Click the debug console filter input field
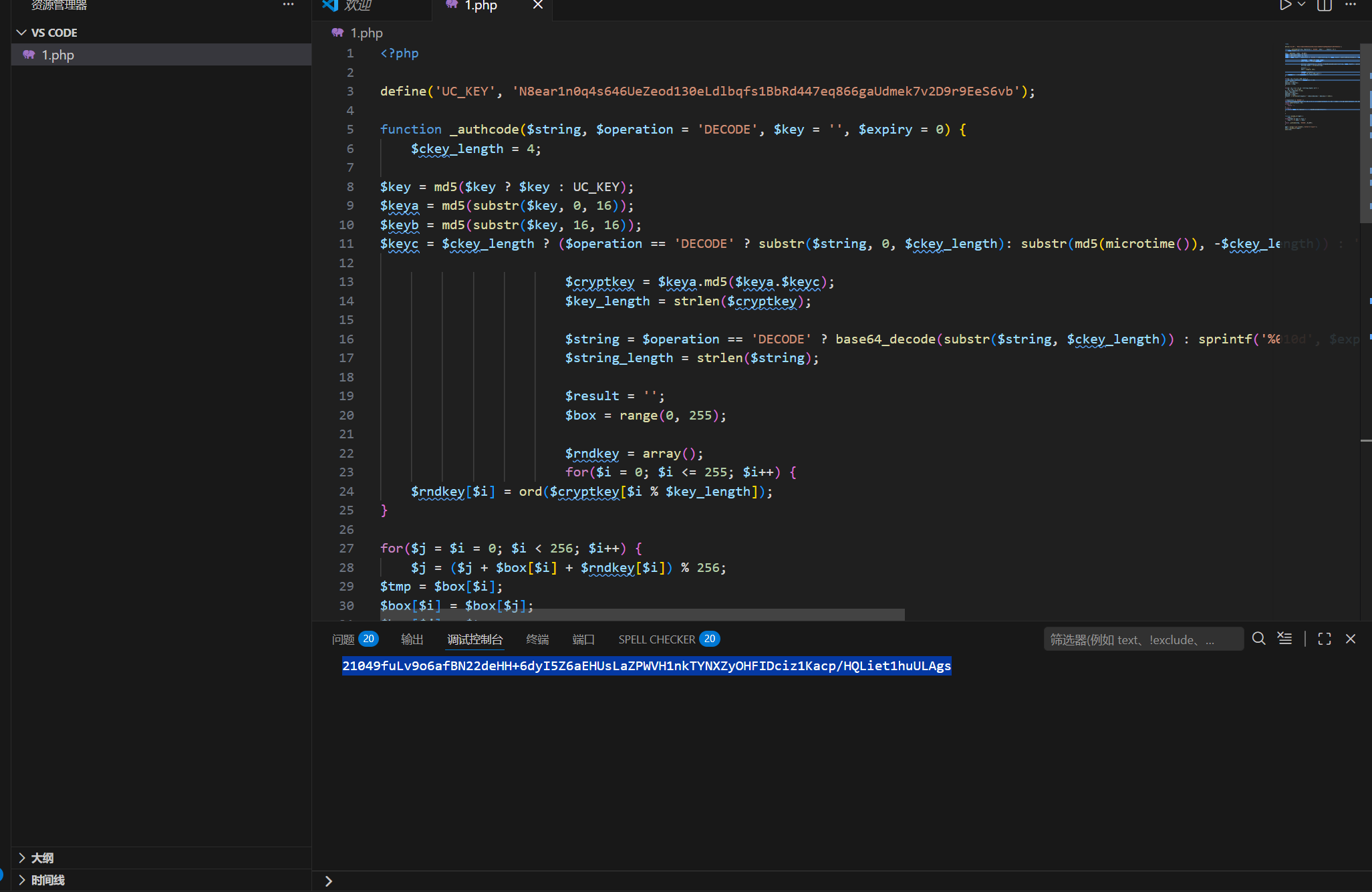This screenshot has width=1372, height=892. pyautogui.click(x=1143, y=639)
